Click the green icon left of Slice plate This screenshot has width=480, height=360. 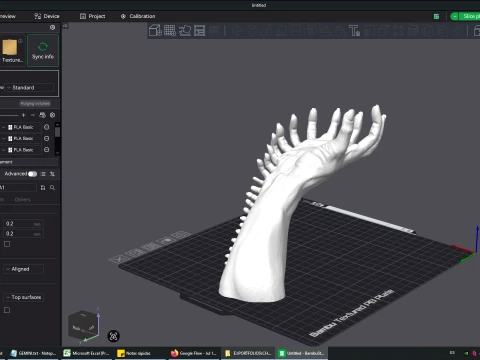point(436,16)
